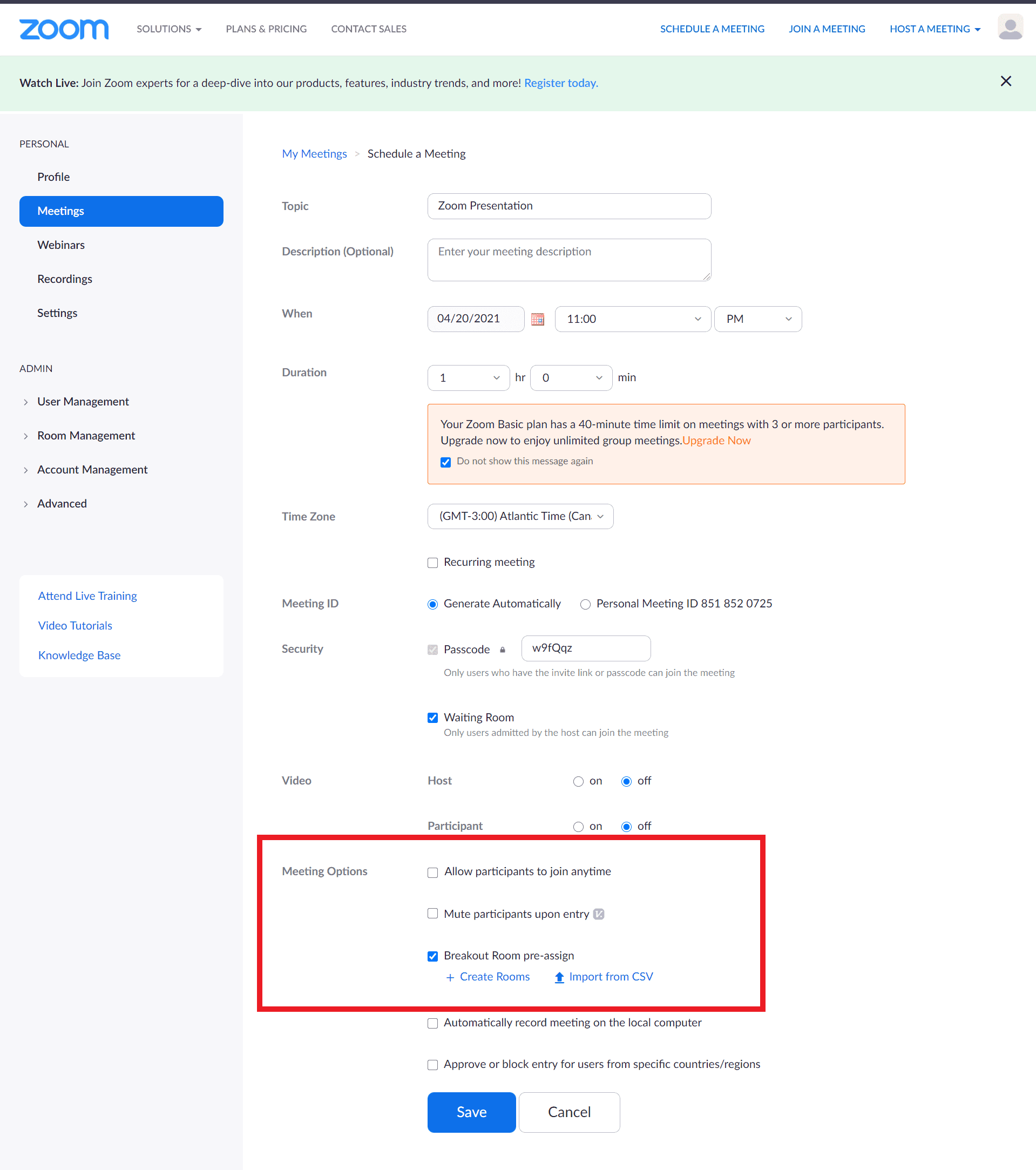Open Webinars in sidebar
The image size is (1036, 1170).
(61, 245)
